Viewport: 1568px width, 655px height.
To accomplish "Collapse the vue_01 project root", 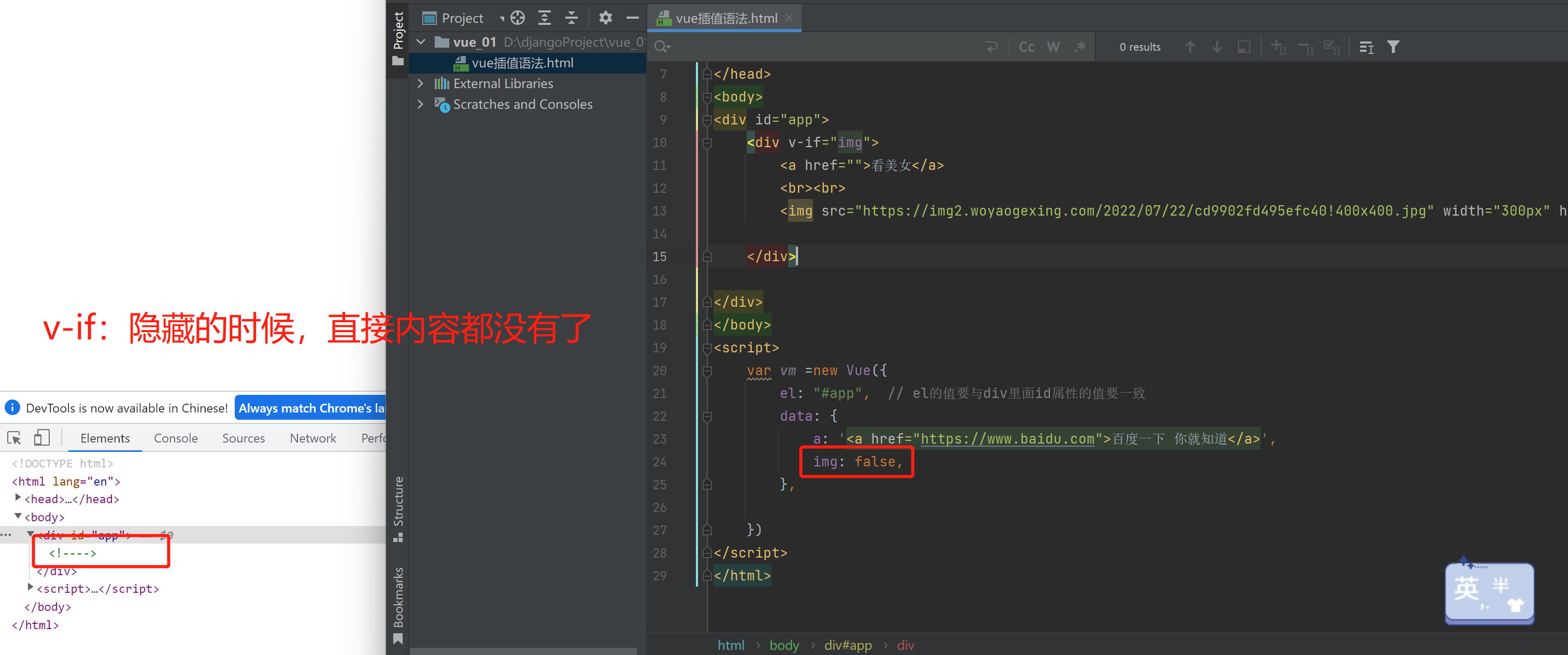I will point(421,42).
